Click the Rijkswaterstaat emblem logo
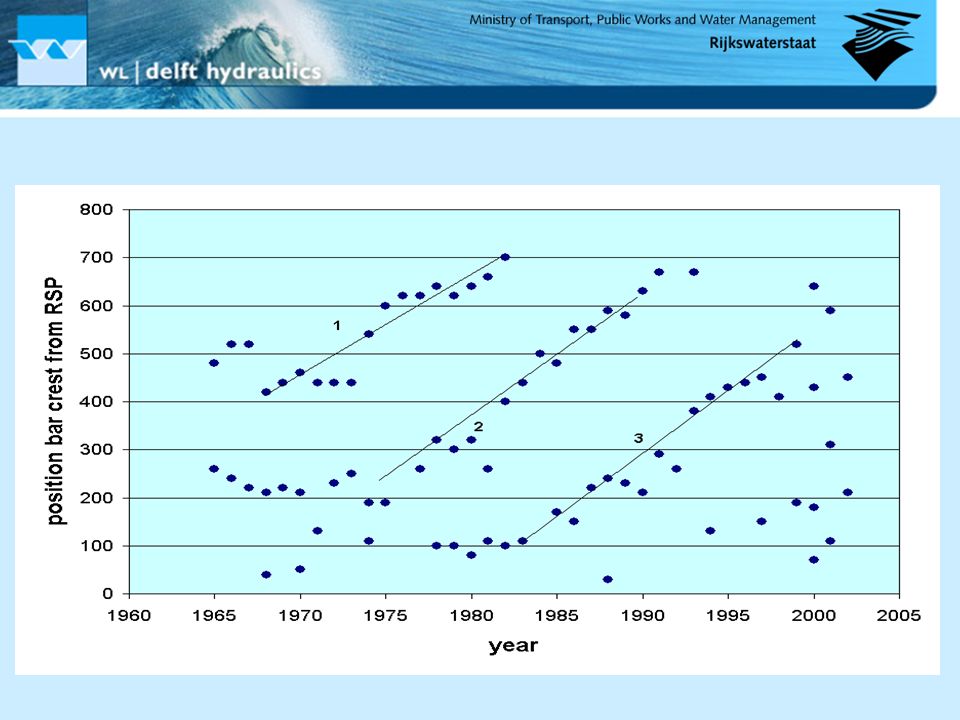960x720 pixels. (881, 44)
